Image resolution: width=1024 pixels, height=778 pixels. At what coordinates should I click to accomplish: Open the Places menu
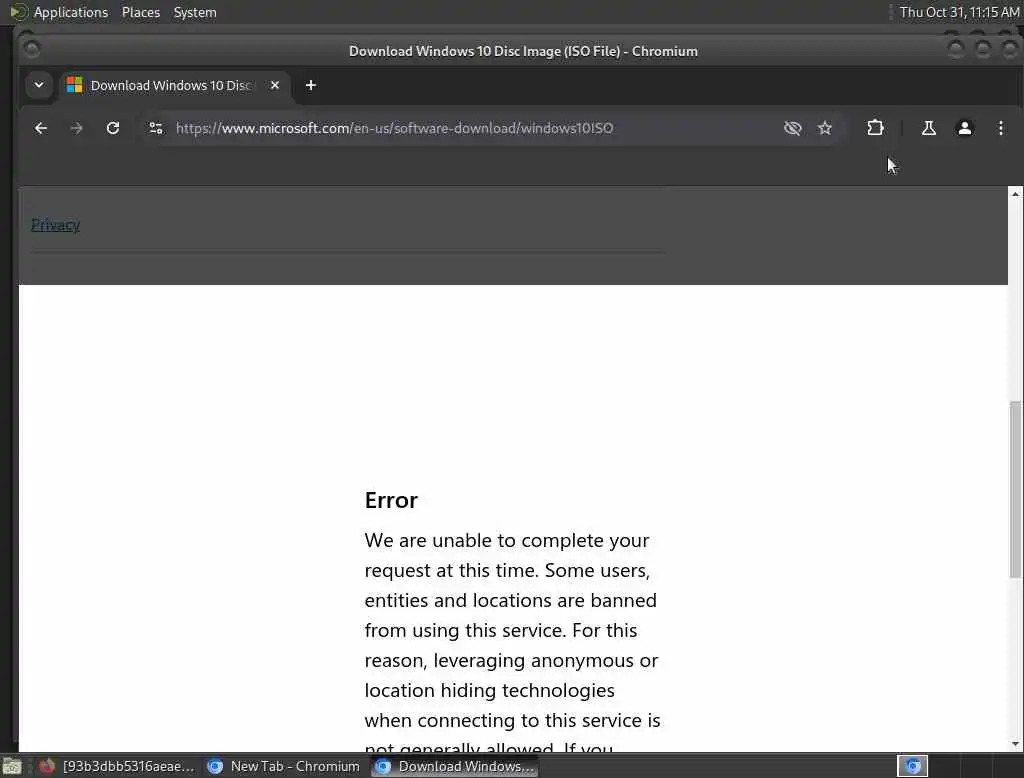pos(141,12)
